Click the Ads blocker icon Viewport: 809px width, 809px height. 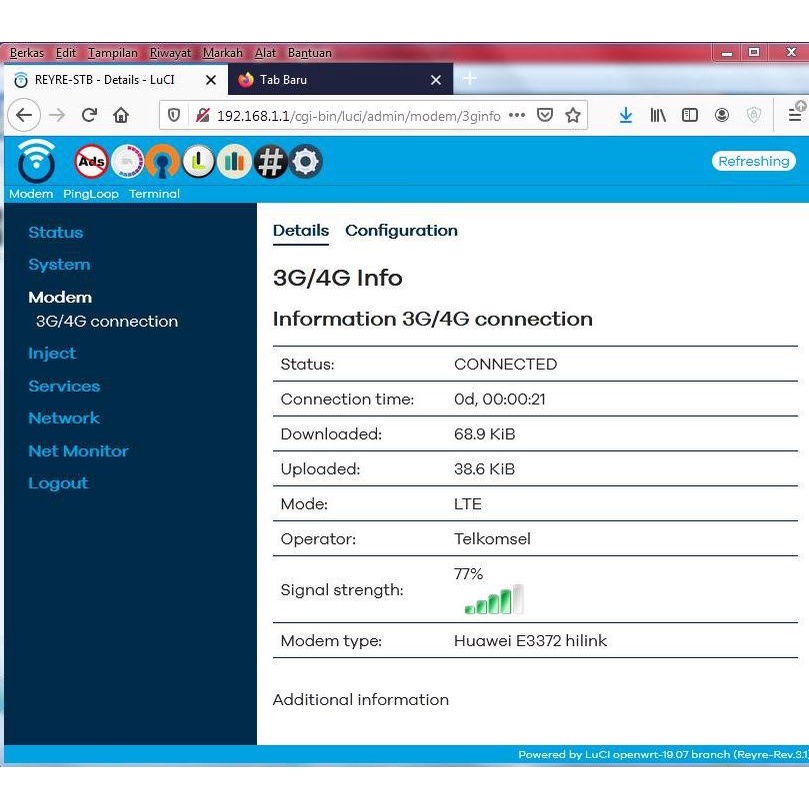[92, 161]
